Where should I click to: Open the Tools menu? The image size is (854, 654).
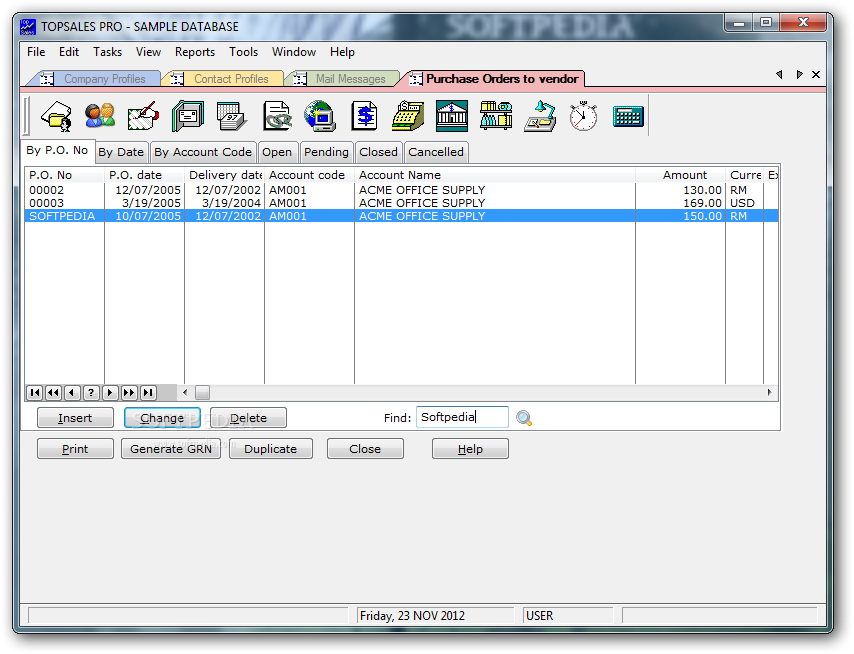coord(243,52)
